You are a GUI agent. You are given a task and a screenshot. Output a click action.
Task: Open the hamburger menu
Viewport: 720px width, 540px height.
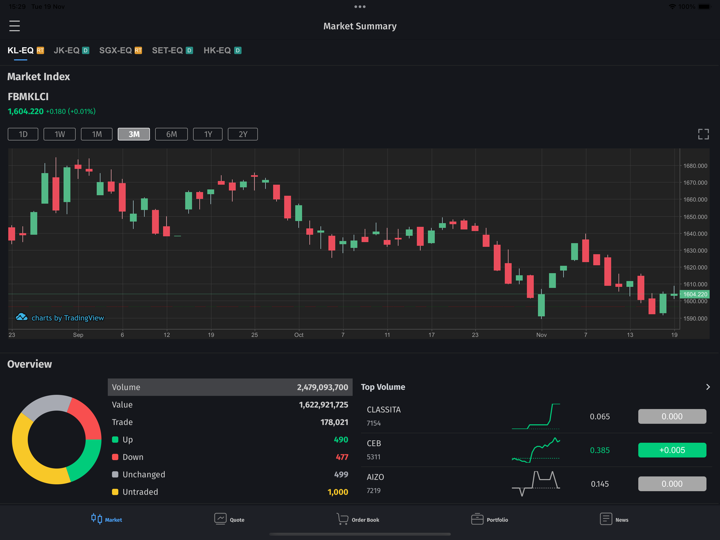(x=14, y=26)
